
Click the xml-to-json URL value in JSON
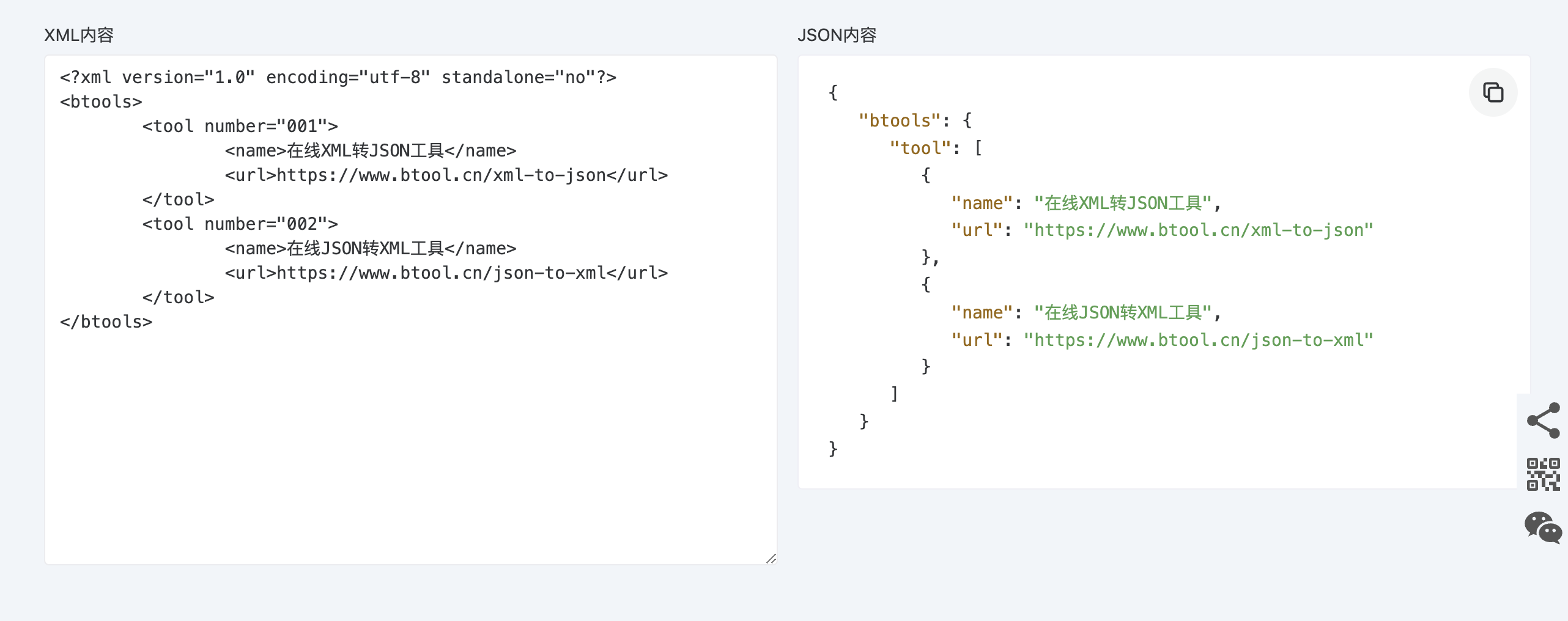tap(1198, 230)
